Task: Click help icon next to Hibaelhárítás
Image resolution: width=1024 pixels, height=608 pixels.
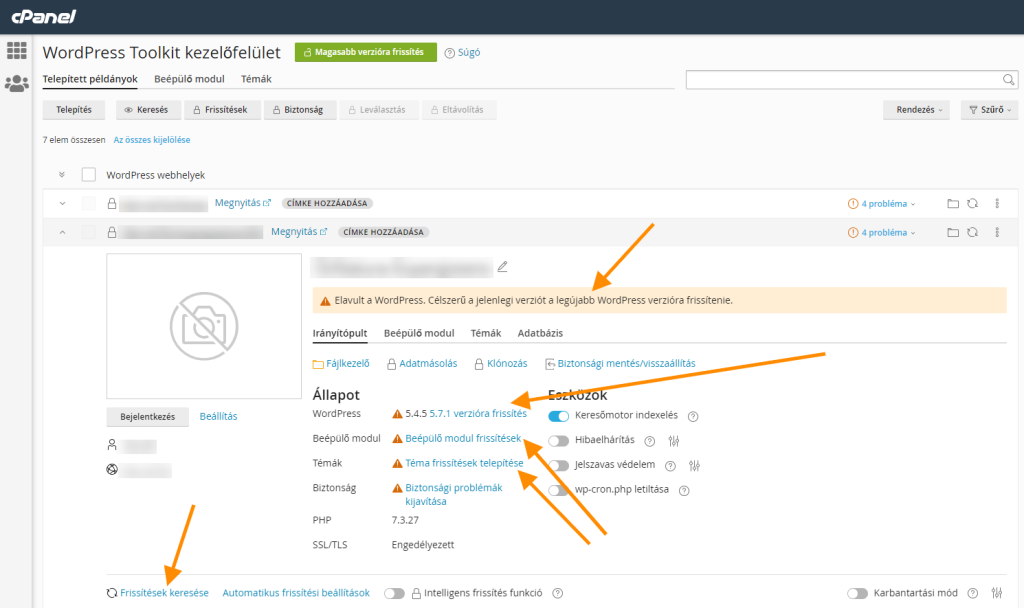Action: [649, 441]
